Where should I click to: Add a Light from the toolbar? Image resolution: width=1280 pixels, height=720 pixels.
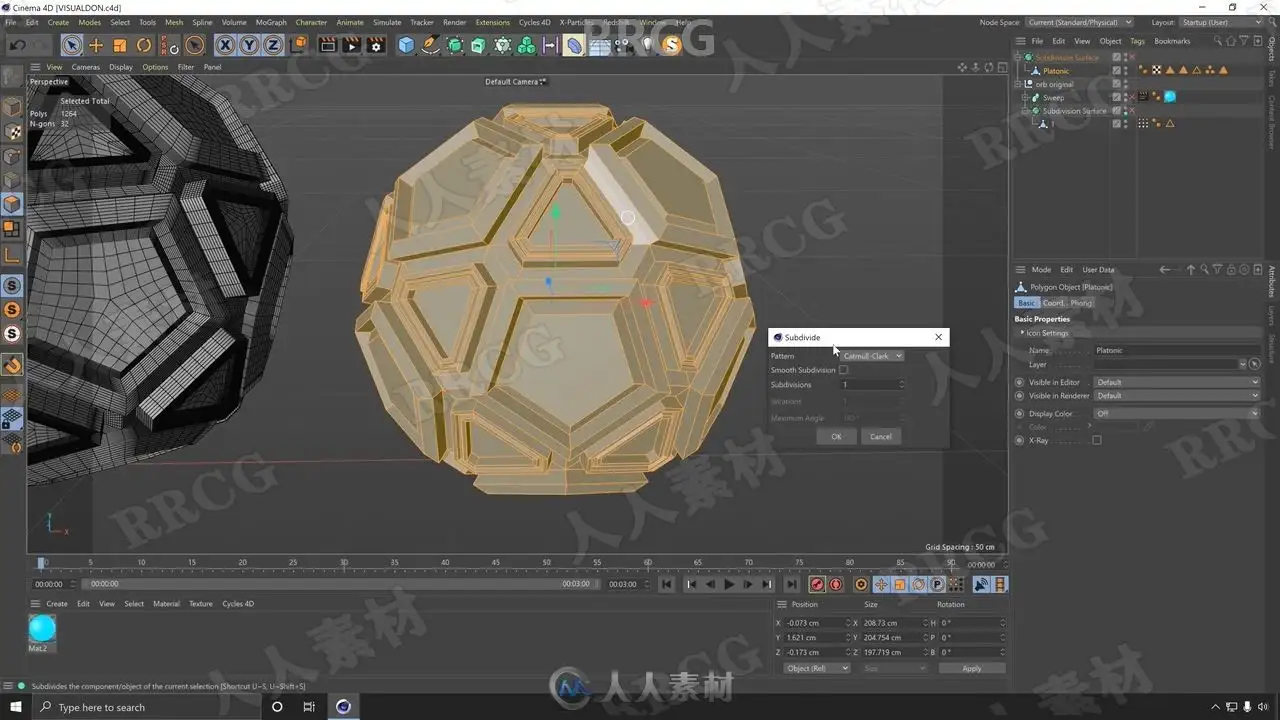click(647, 45)
